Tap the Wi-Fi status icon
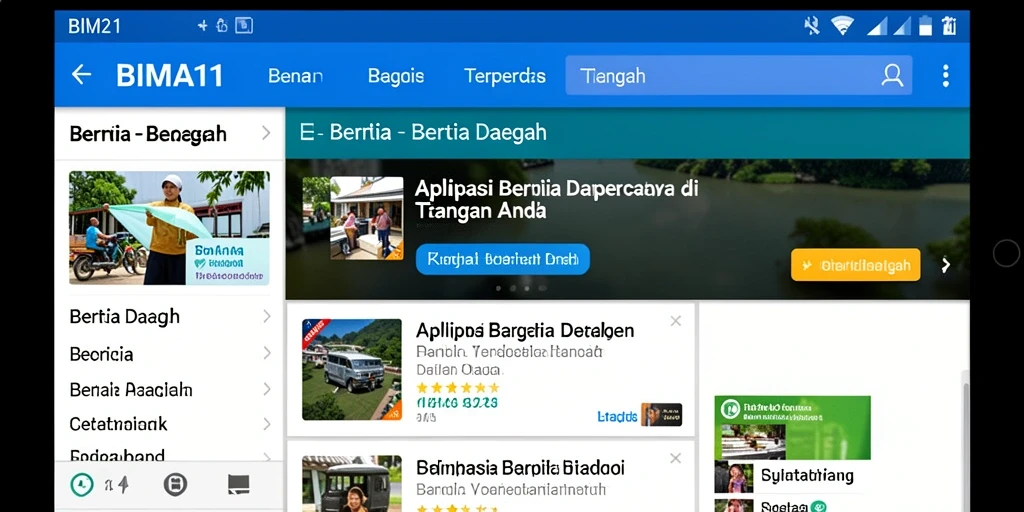The height and width of the screenshot is (512, 1024). pos(842,26)
